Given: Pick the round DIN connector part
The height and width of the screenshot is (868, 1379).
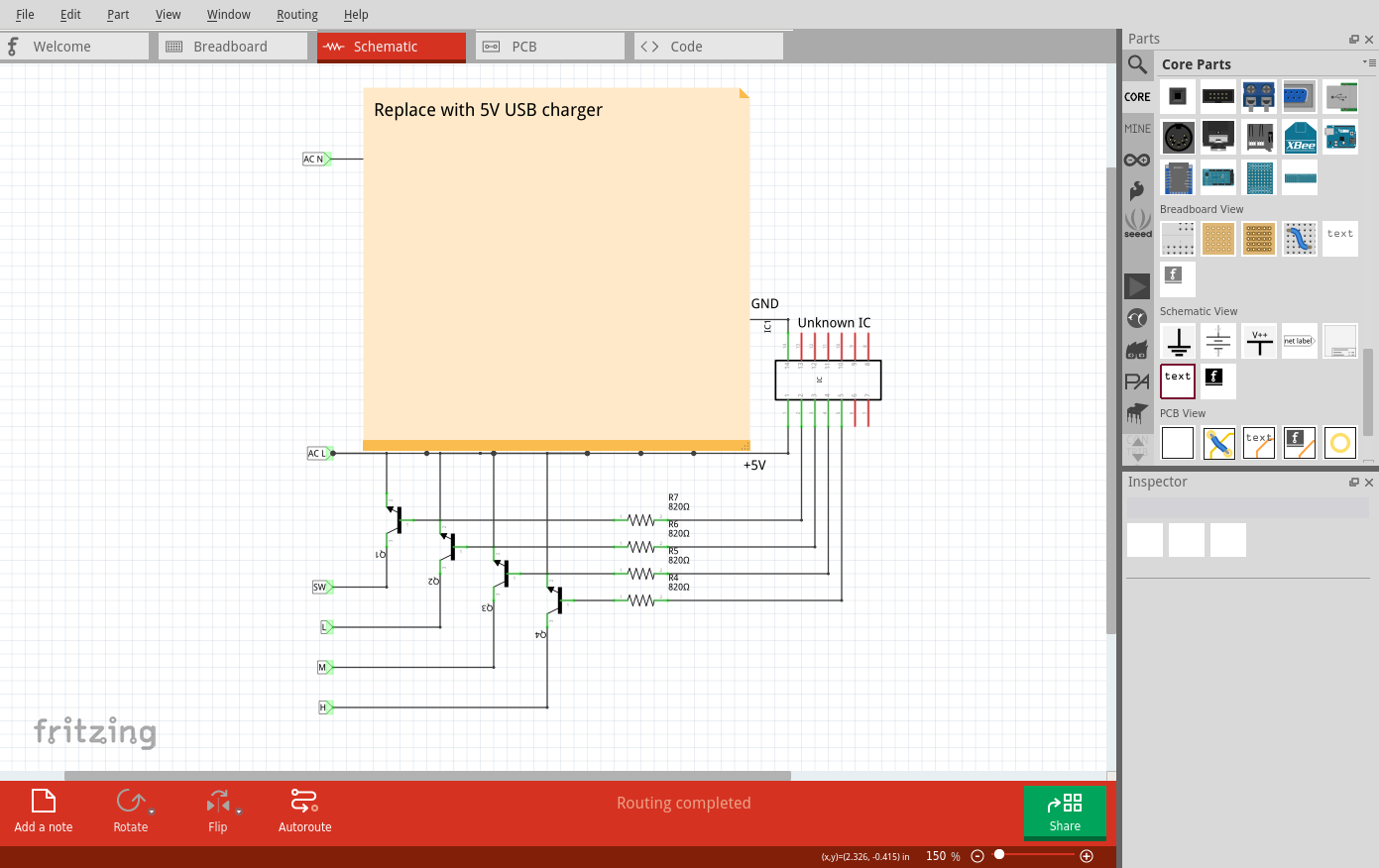Looking at the screenshot, I should coord(1178,137).
